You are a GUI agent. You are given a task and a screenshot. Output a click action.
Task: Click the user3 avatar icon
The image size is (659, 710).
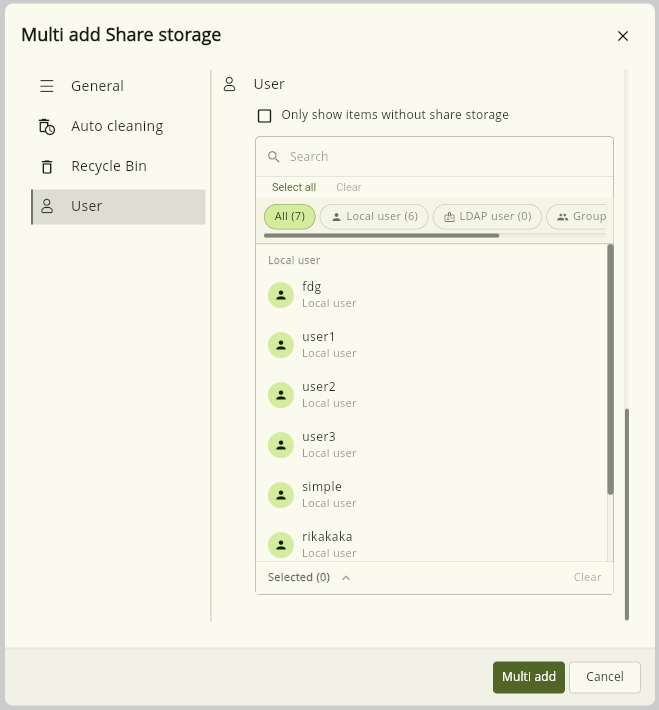(281, 445)
